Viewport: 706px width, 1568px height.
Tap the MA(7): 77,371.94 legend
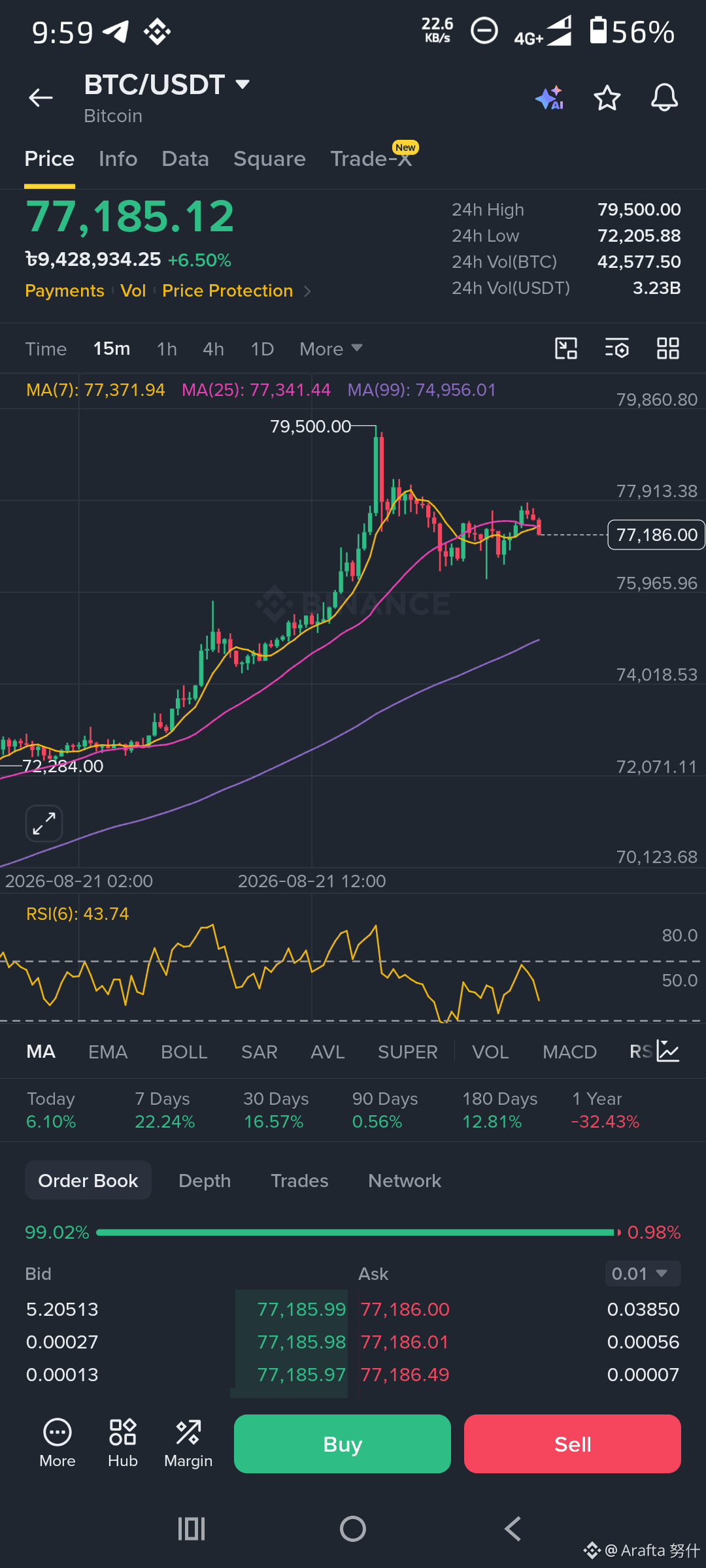pyautogui.click(x=95, y=390)
